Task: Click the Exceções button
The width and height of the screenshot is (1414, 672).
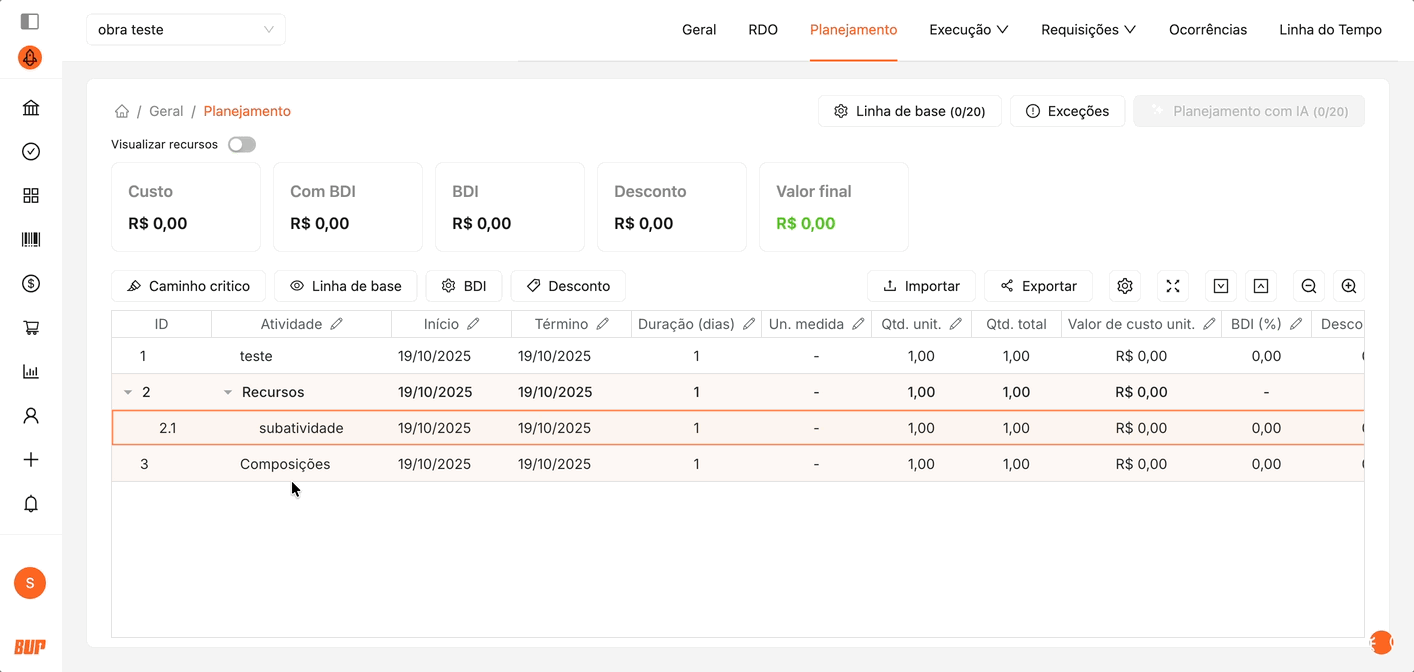Action: coord(1067,111)
